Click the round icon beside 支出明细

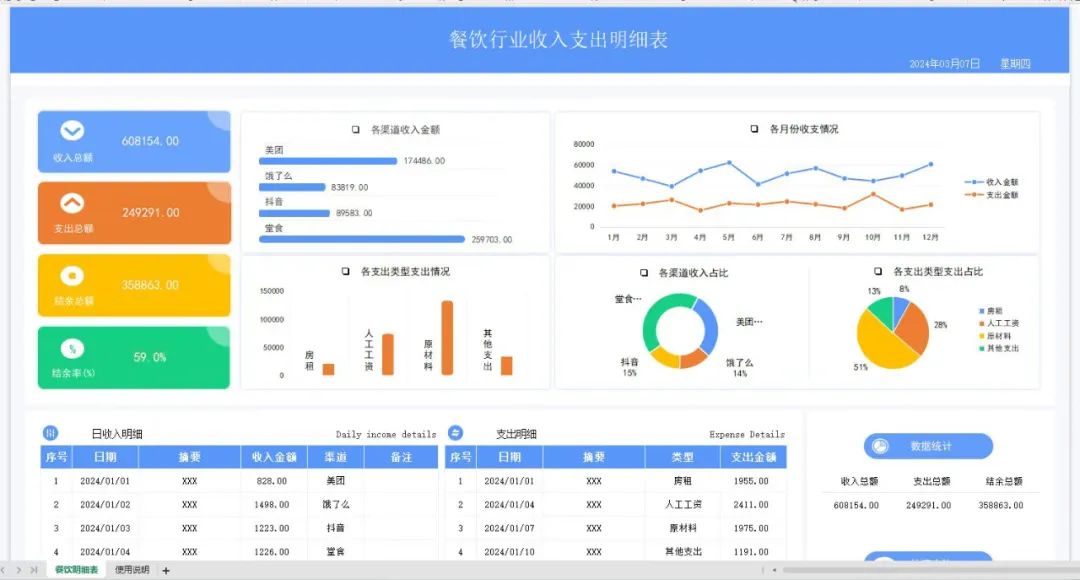coord(455,433)
